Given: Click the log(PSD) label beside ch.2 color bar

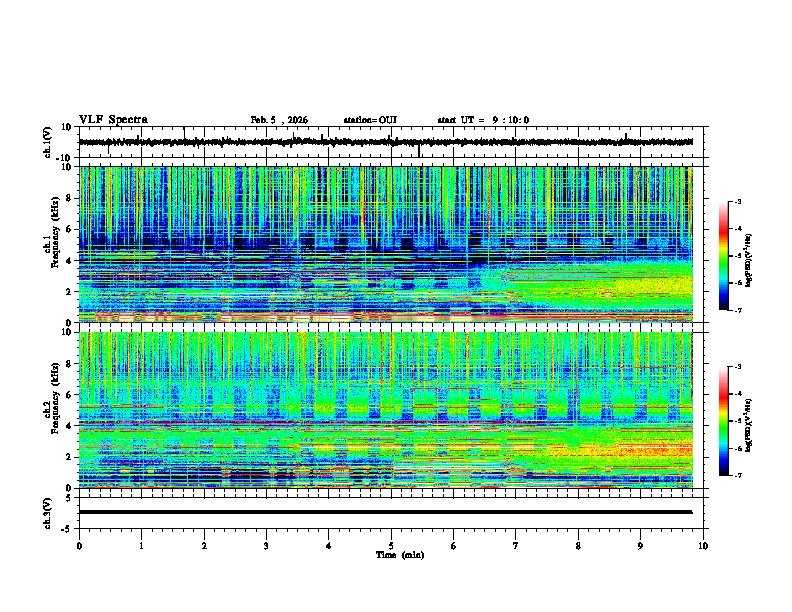Looking at the screenshot, I should (749, 425).
